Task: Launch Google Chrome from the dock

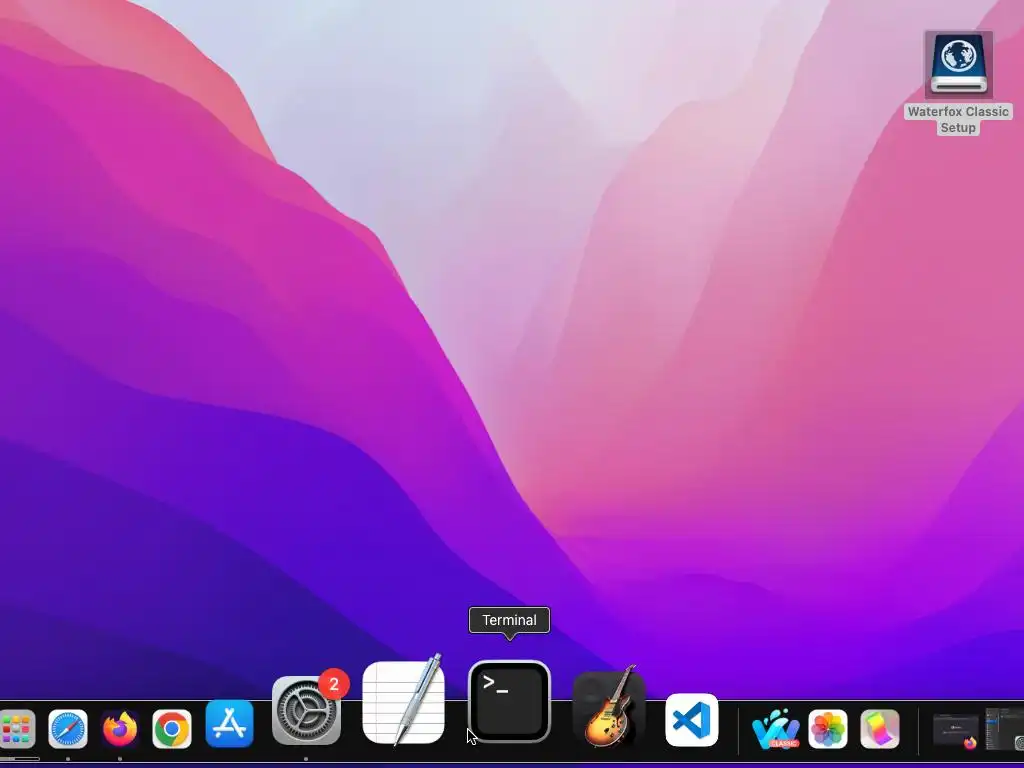Action: tap(172, 729)
